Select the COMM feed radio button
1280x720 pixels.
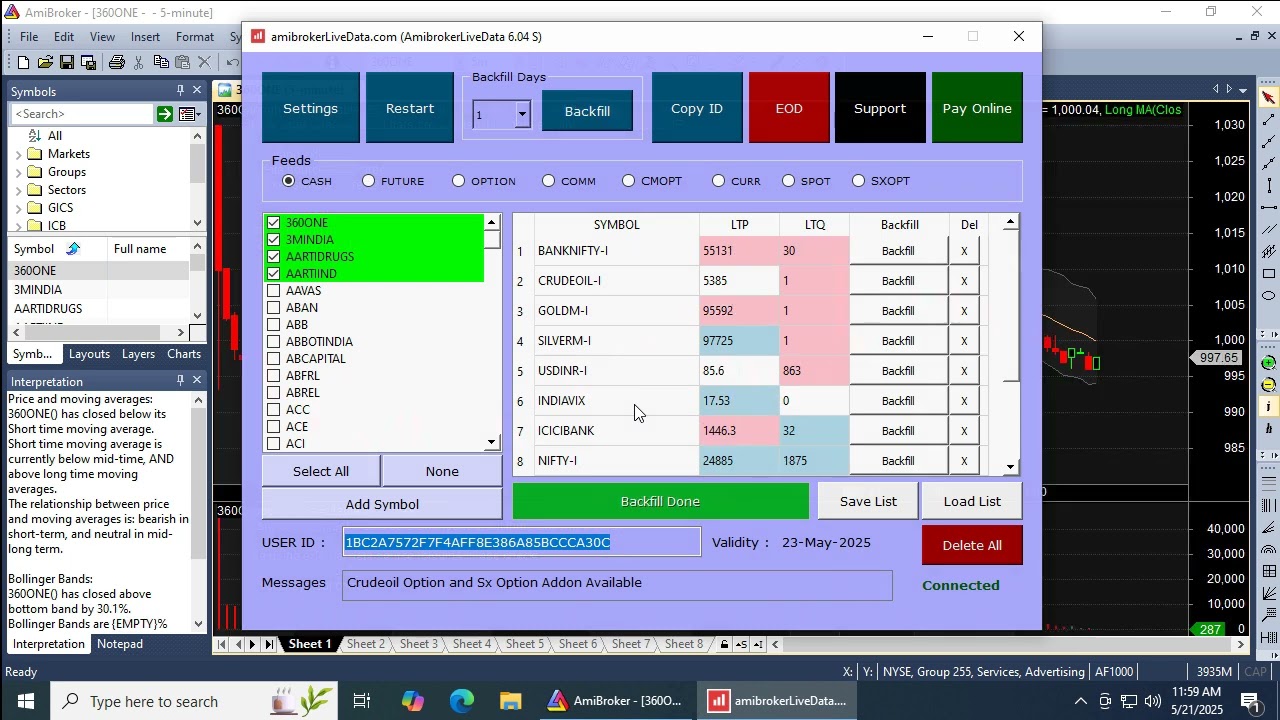[x=548, y=181]
